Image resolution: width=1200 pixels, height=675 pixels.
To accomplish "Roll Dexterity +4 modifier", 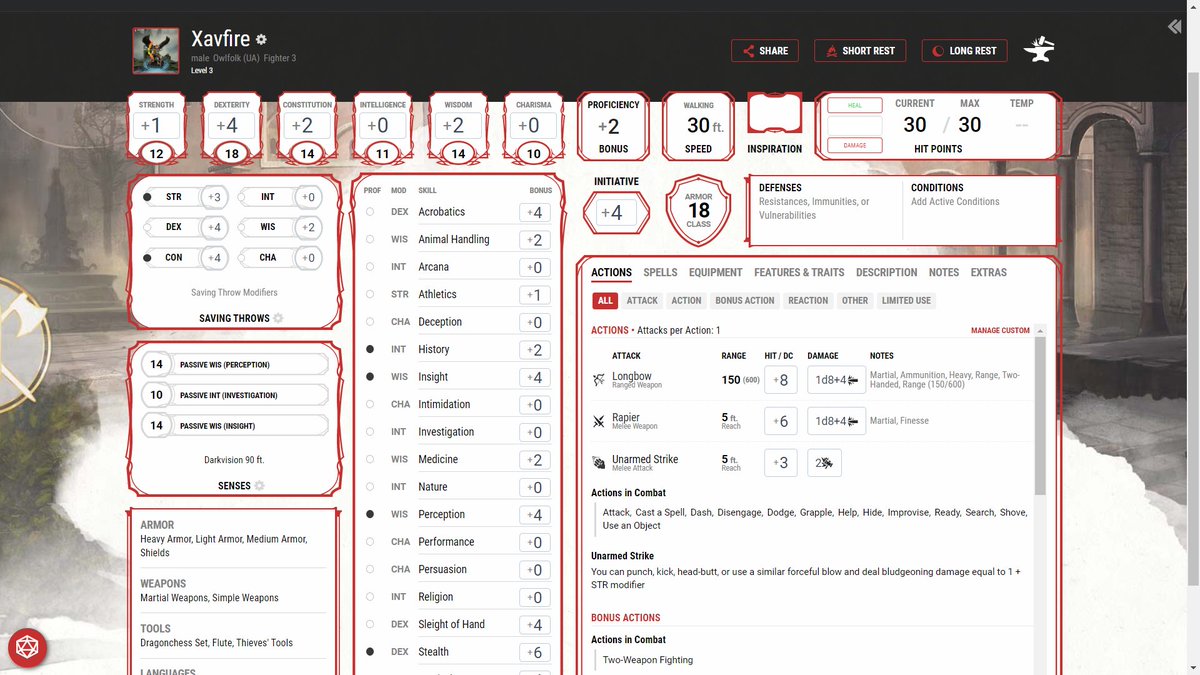I will tap(232, 125).
